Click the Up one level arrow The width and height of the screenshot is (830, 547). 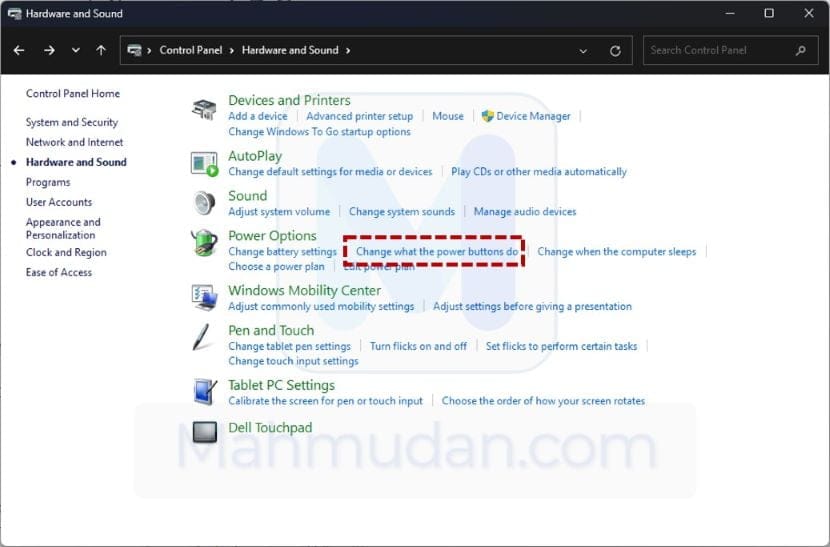tap(101, 50)
